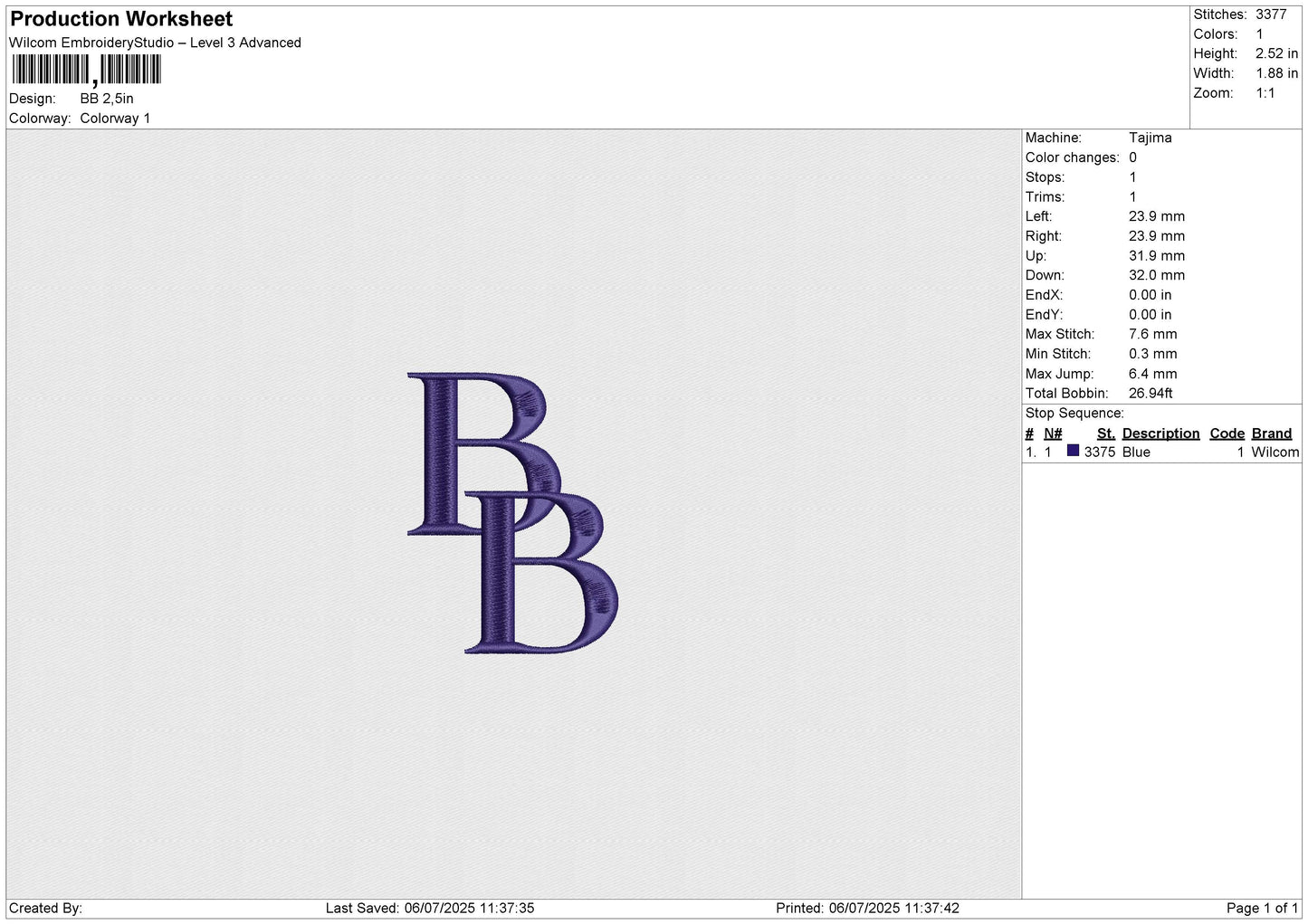
Task: Click 'Wilcom EmbroideryStudio – Level 3 Advanced' text
Action: [155, 43]
